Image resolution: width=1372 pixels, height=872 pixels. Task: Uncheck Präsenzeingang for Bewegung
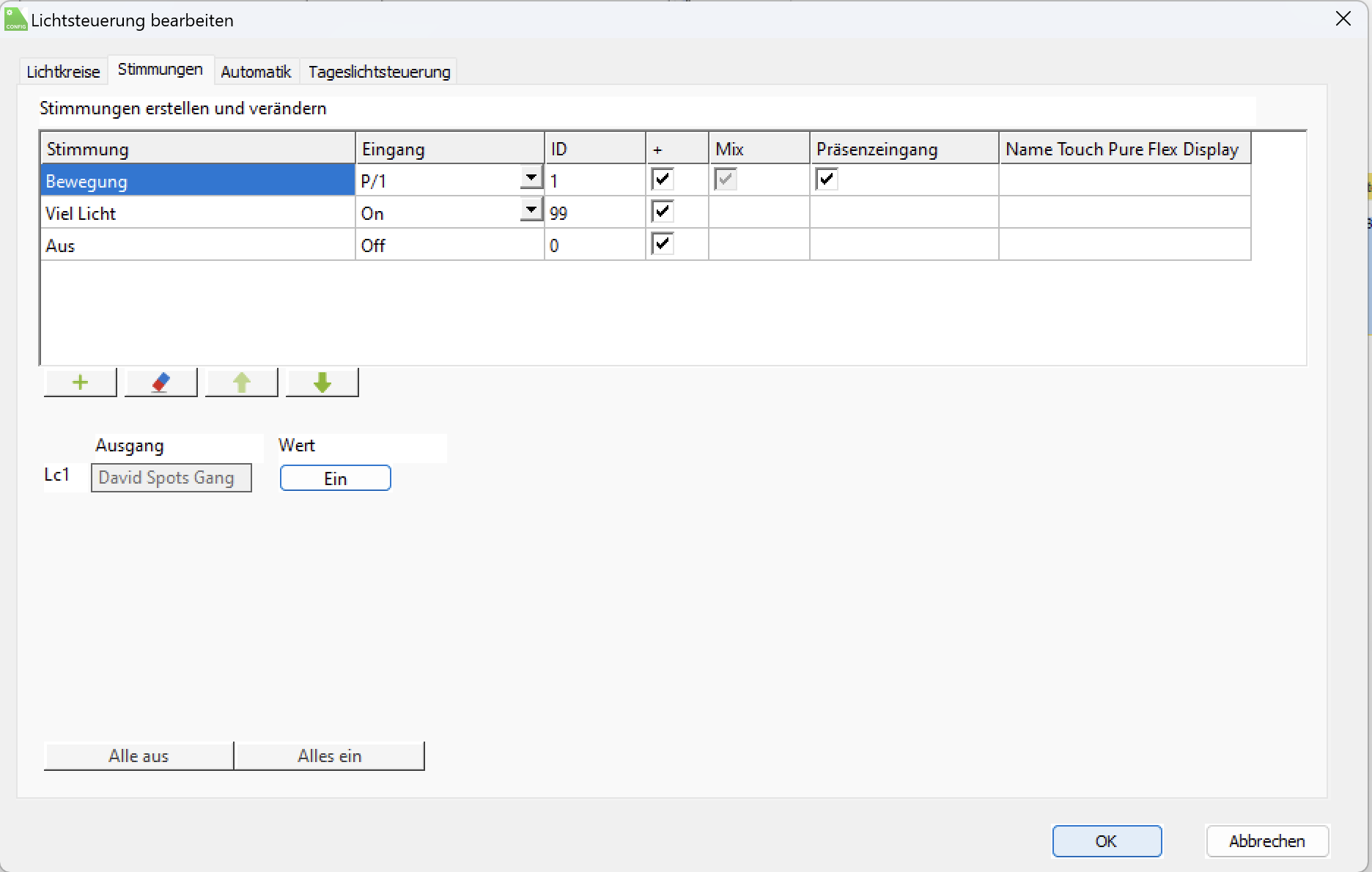tap(827, 180)
